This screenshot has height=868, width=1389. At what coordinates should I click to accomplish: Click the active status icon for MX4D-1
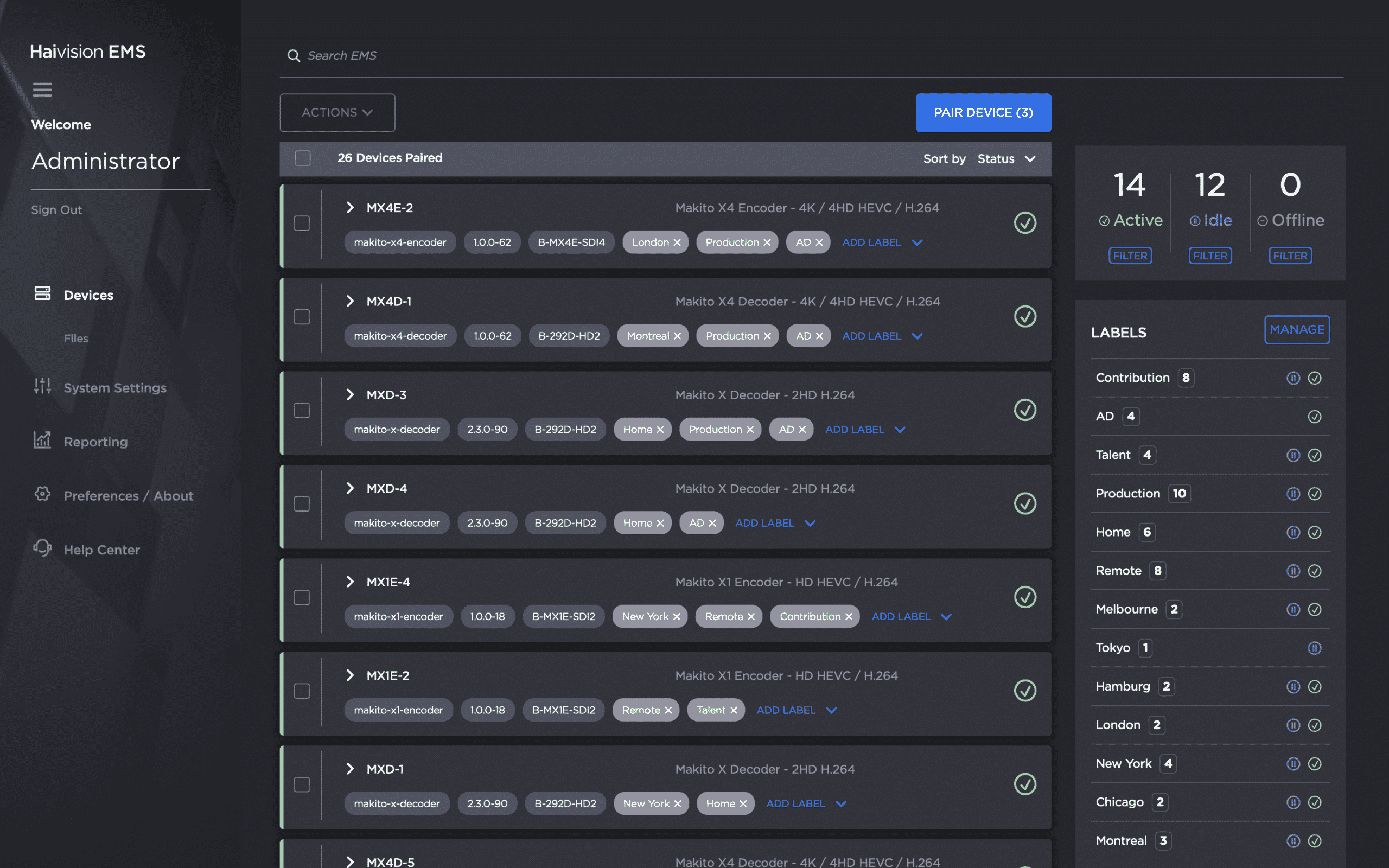pyautogui.click(x=1024, y=316)
